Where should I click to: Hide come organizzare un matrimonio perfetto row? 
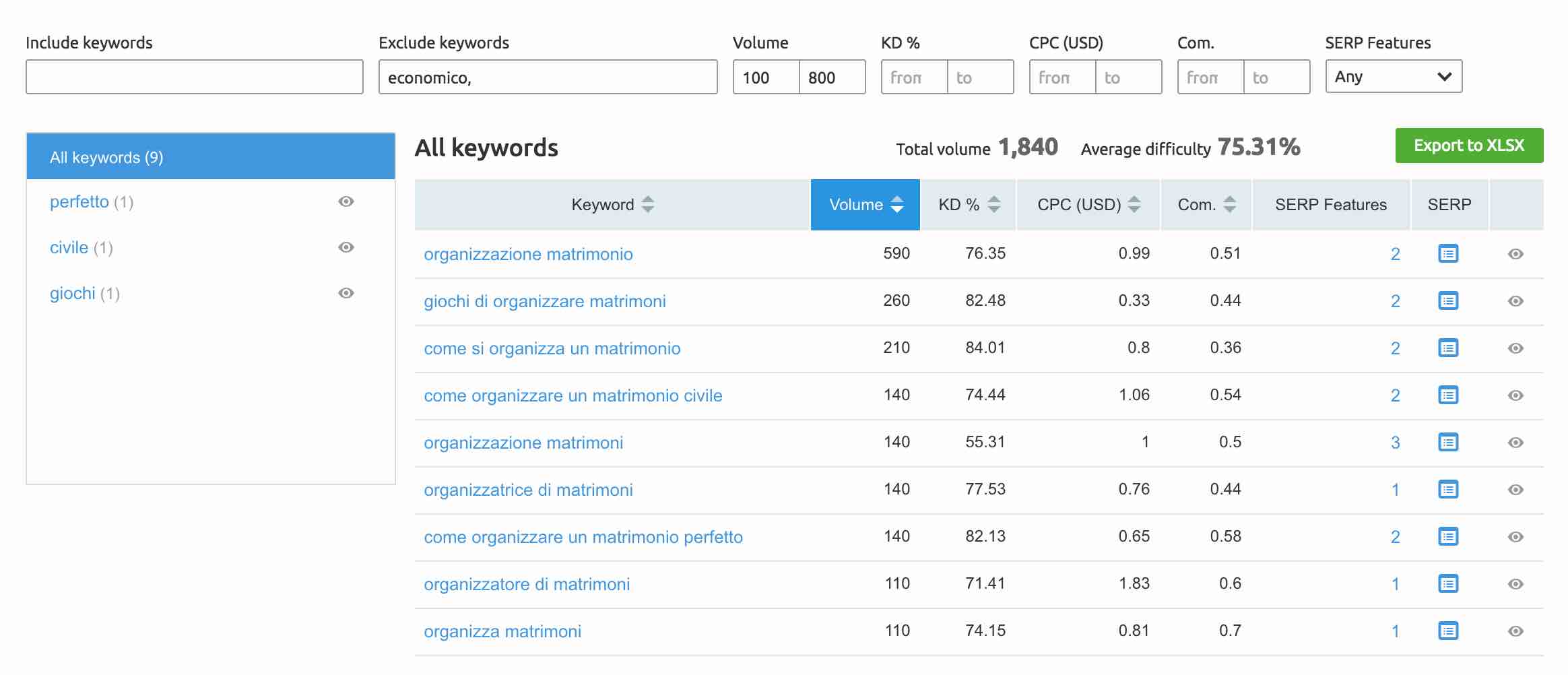click(1515, 537)
